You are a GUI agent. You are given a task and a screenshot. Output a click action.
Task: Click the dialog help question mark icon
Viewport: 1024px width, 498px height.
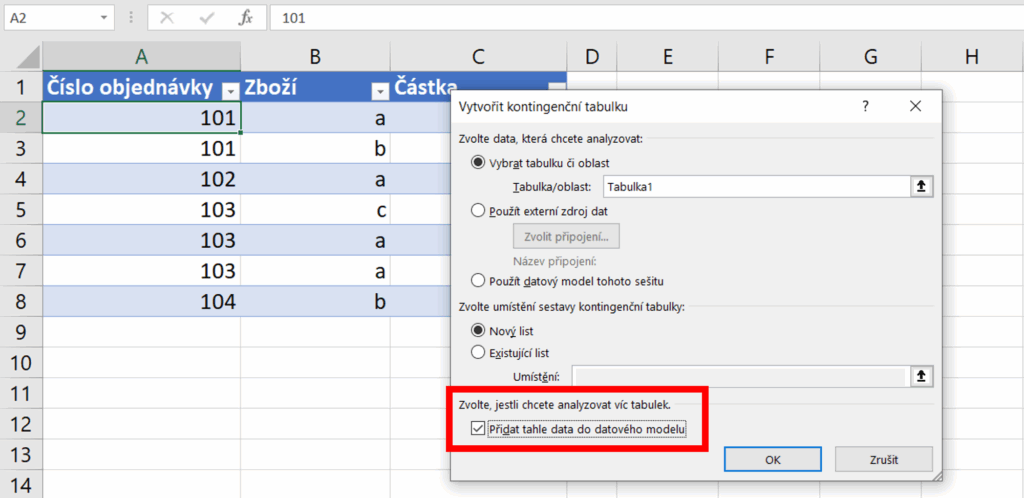(865, 106)
